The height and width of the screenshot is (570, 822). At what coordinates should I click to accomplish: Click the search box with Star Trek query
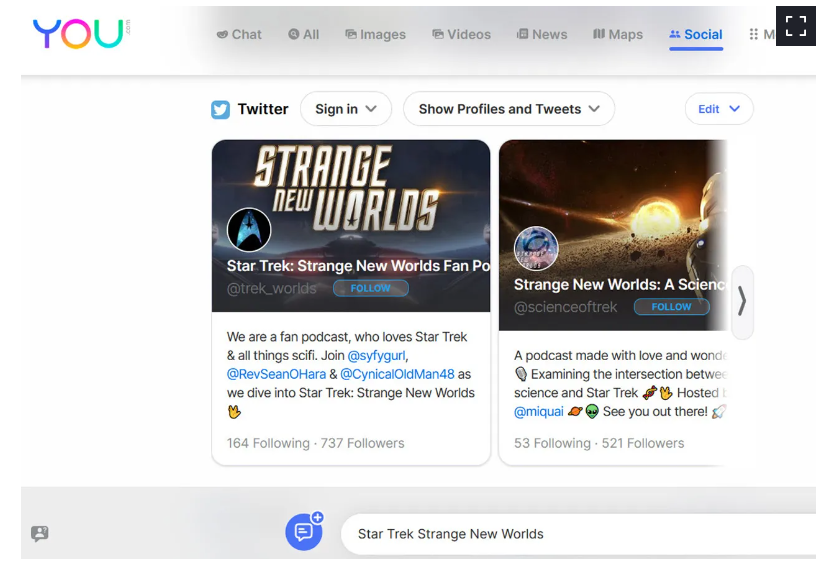pyautogui.click(x=579, y=534)
